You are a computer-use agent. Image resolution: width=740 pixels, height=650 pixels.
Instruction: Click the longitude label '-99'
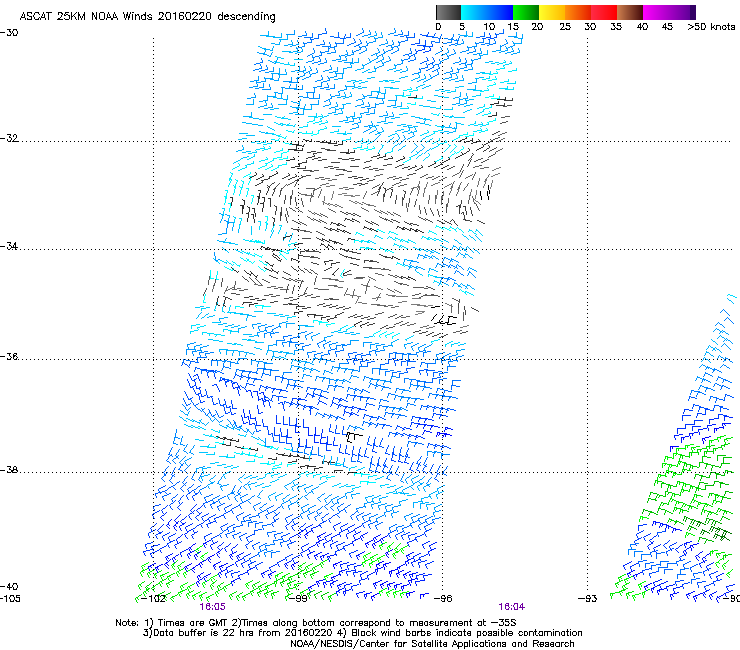[298, 599]
